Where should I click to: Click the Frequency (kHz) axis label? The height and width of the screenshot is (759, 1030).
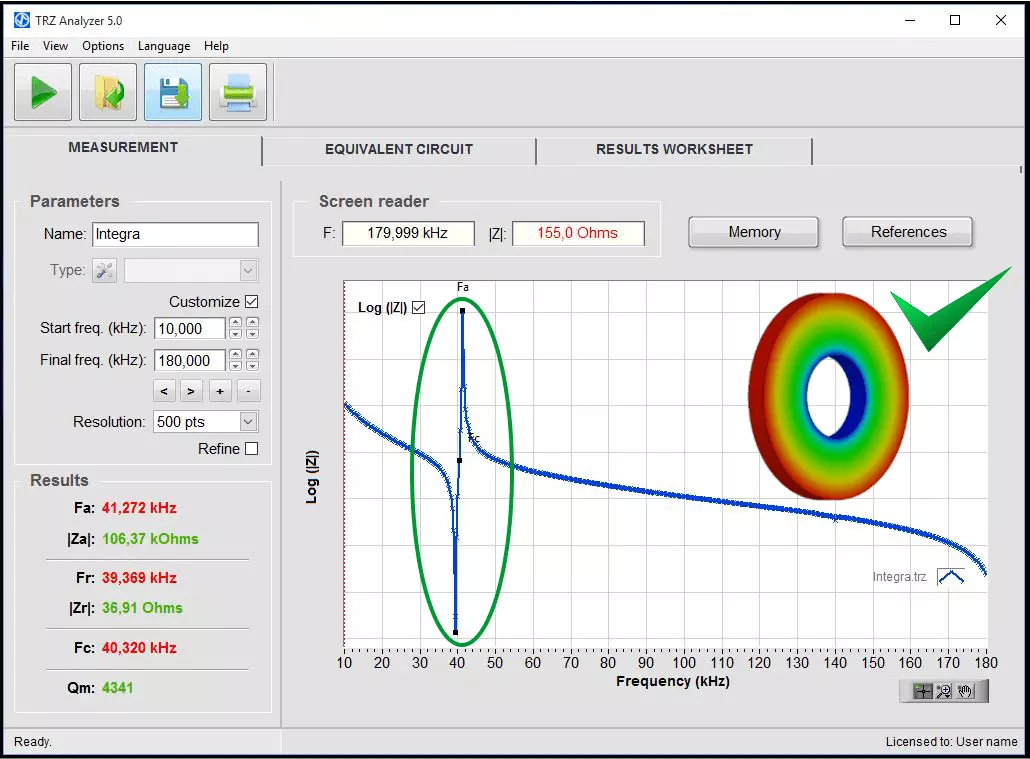pyautogui.click(x=673, y=681)
